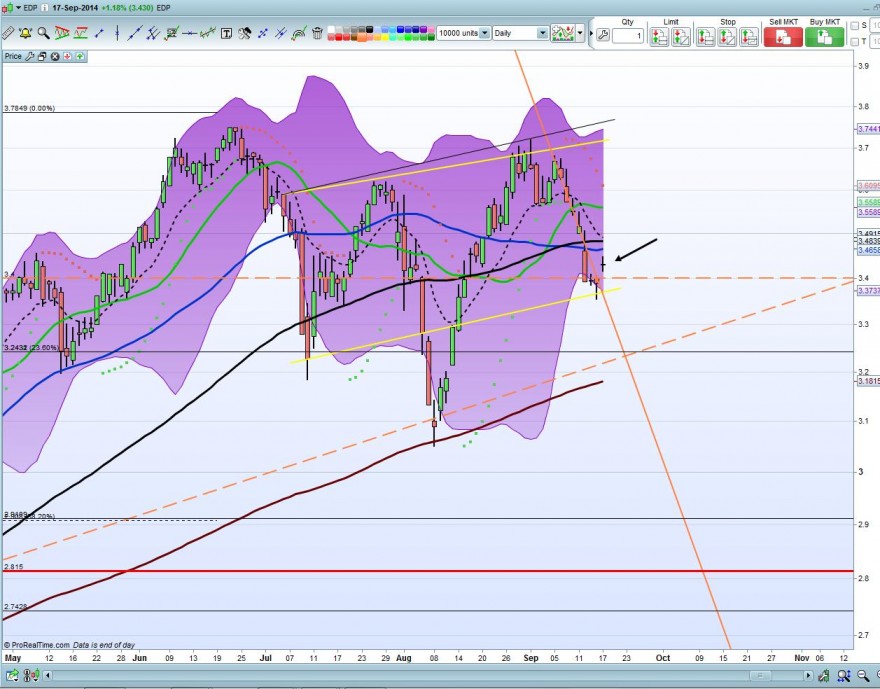
Task: Close the Price panel
Action: [55, 57]
